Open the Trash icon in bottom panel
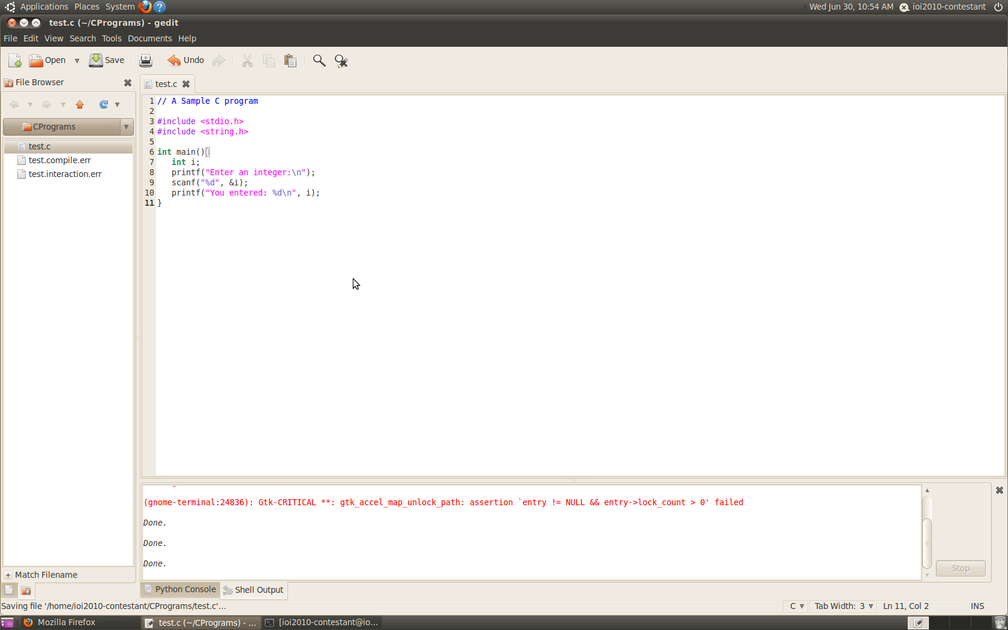The image size is (1008, 630). [1000, 623]
